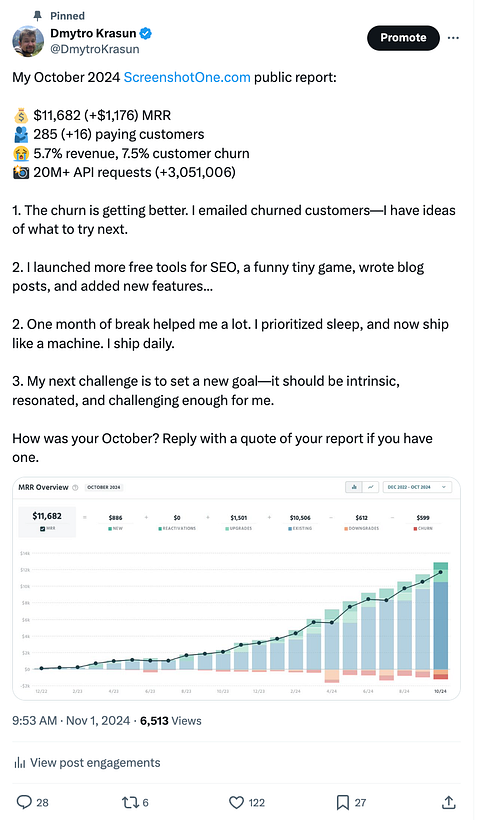The width and height of the screenshot is (480, 820).
Task: Click the blue verified badge
Action: coord(146,33)
